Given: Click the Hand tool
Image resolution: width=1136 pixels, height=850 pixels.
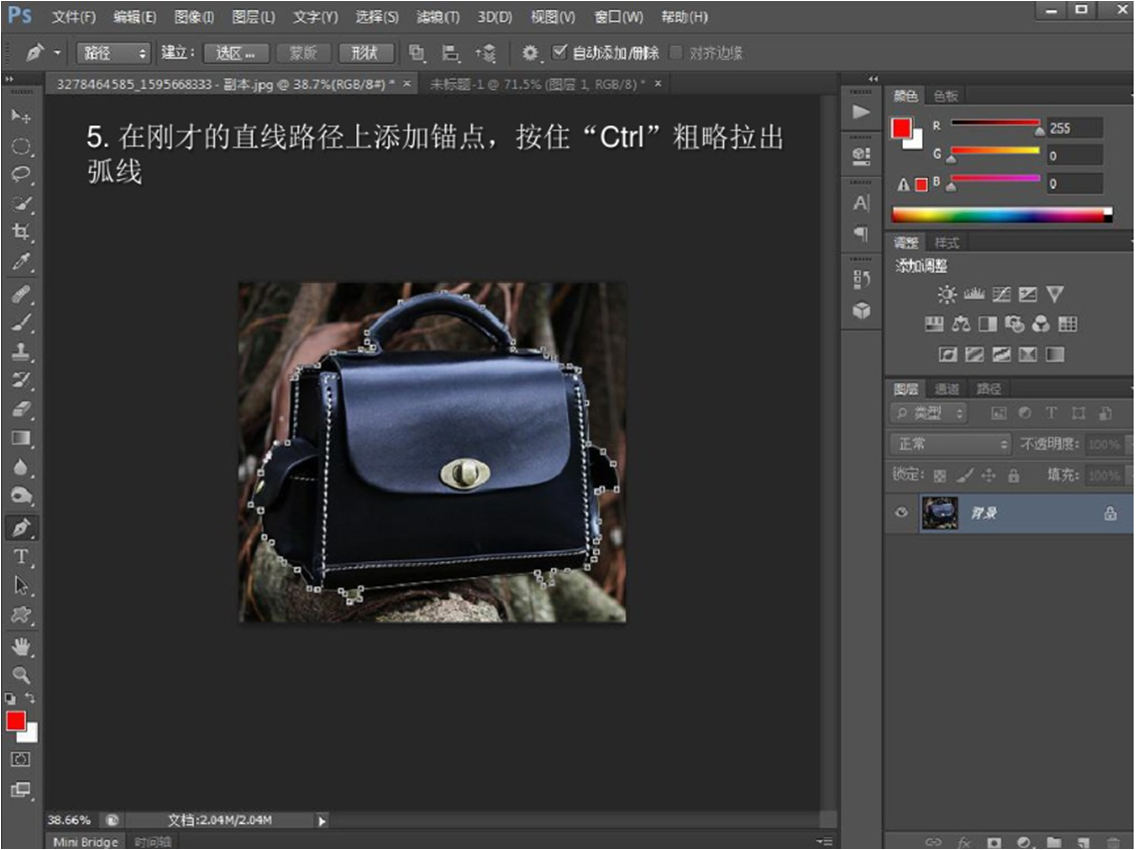Looking at the screenshot, I should (21, 646).
